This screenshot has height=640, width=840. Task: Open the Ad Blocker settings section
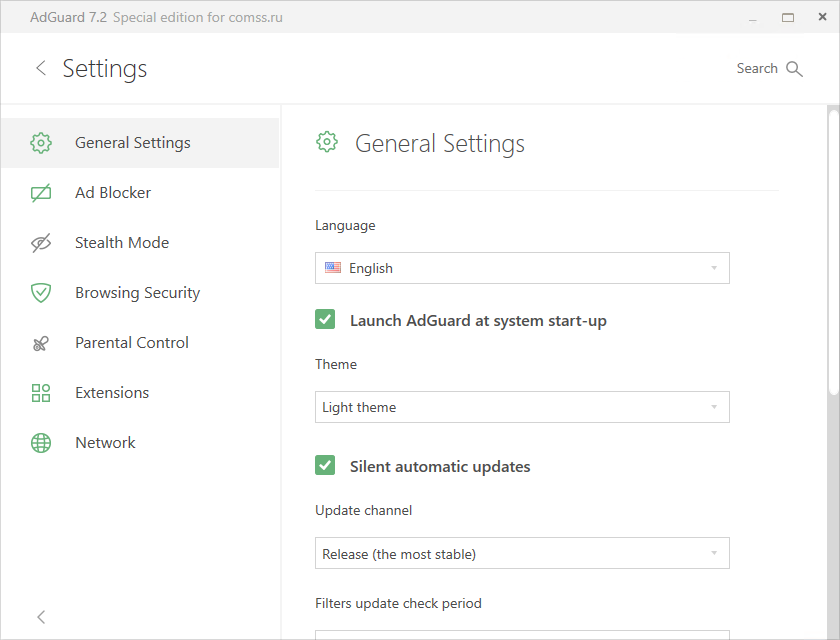(113, 193)
